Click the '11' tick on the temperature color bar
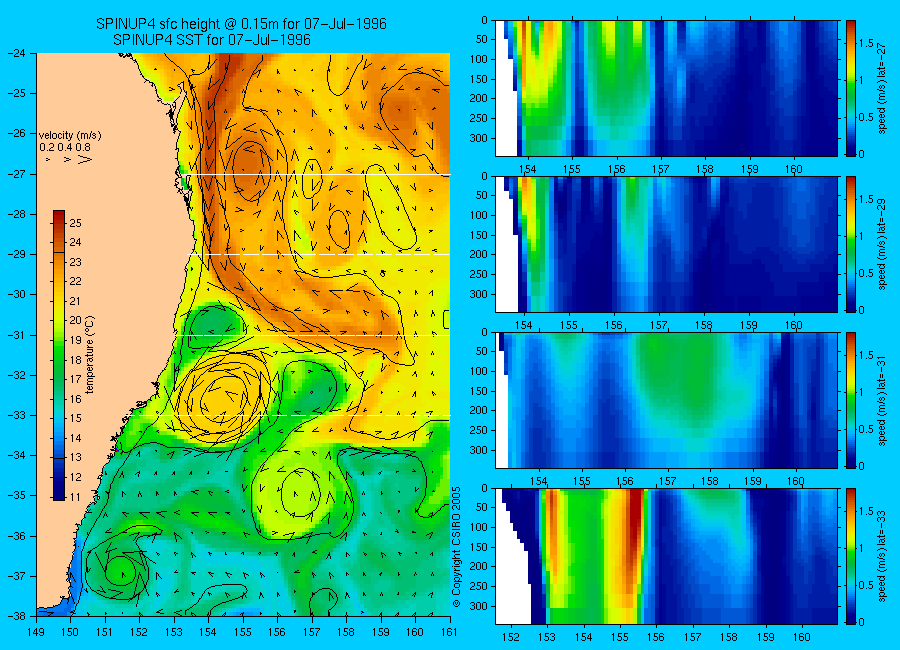Viewport: 900px width, 650px height. (x=76, y=497)
